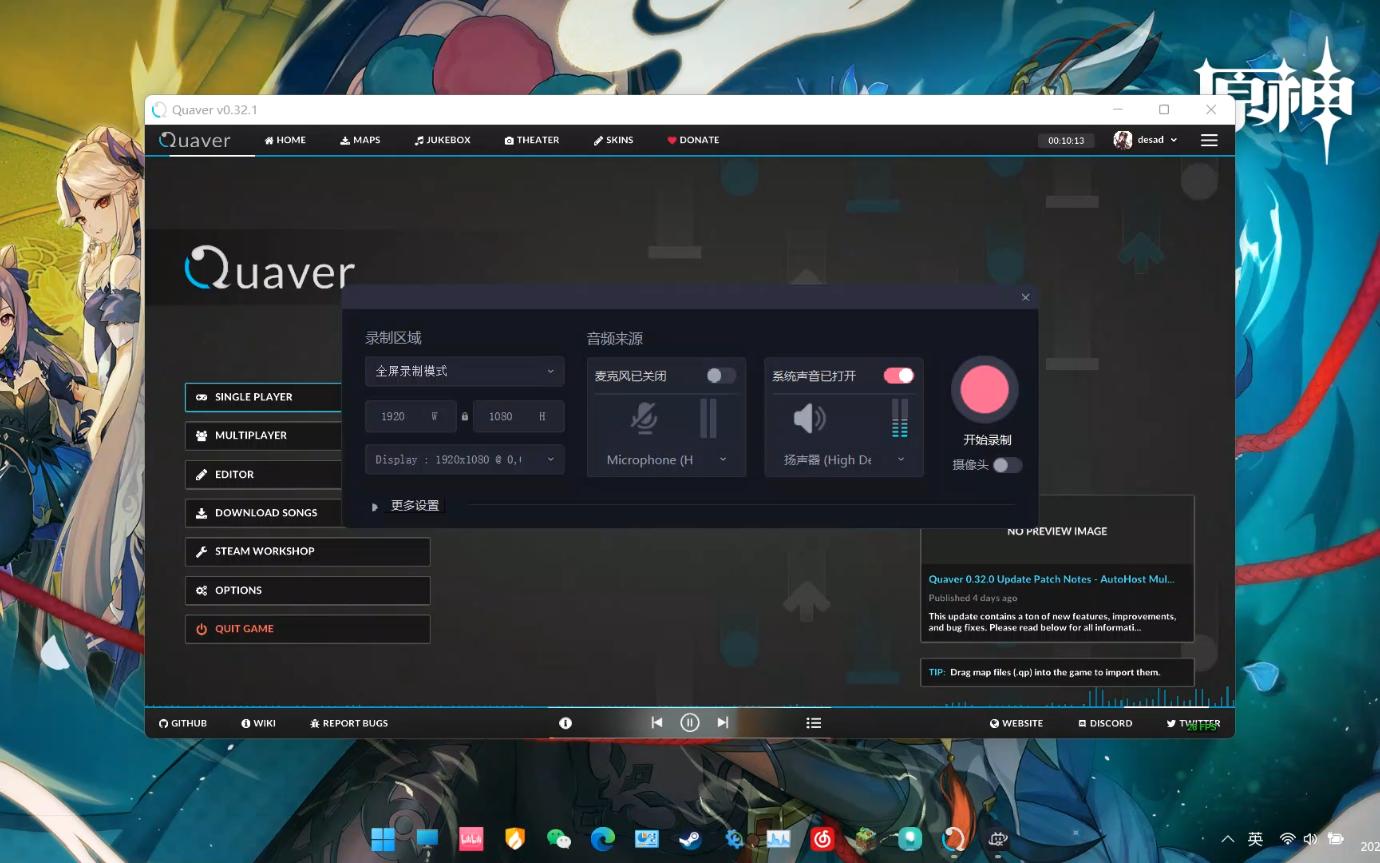Image resolution: width=1380 pixels, height=863 pixels.
Task: Open the jukebox playlist list icon
Action: click(x=814, y=723)
